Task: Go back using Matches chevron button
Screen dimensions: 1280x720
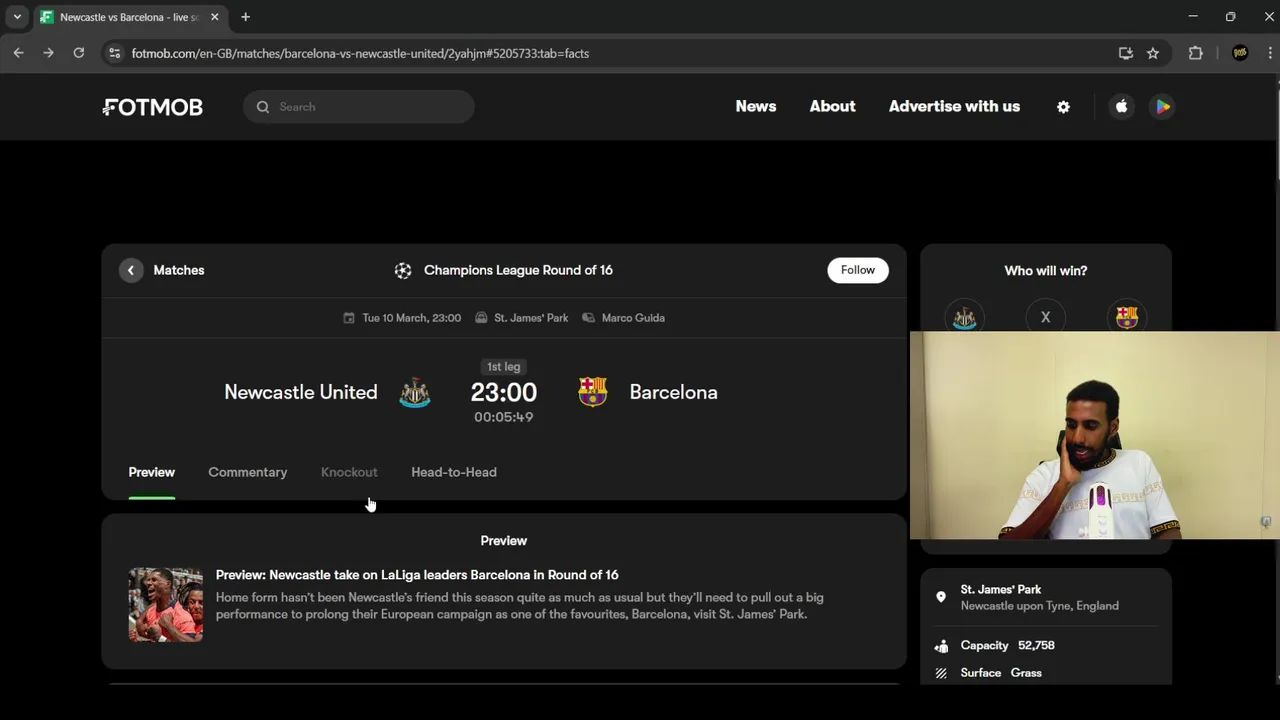Action: 131,270
